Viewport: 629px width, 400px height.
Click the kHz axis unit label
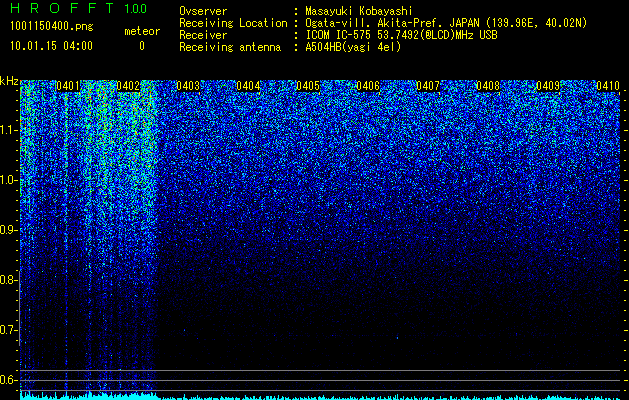click(9, 82)
